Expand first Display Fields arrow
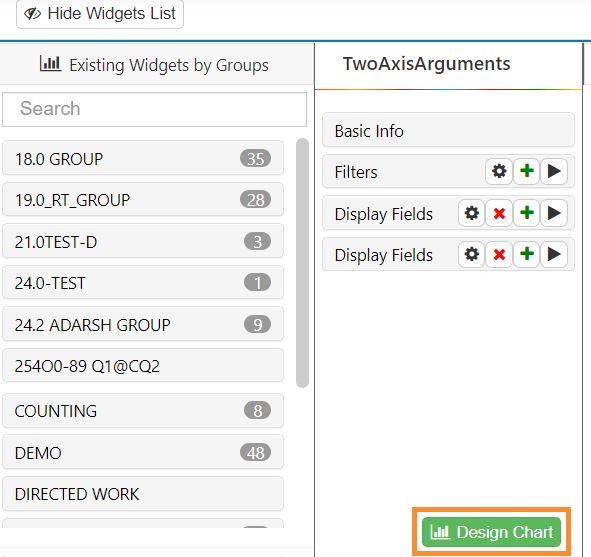This screenshot has width=591, height=557. tap(554, 213)
